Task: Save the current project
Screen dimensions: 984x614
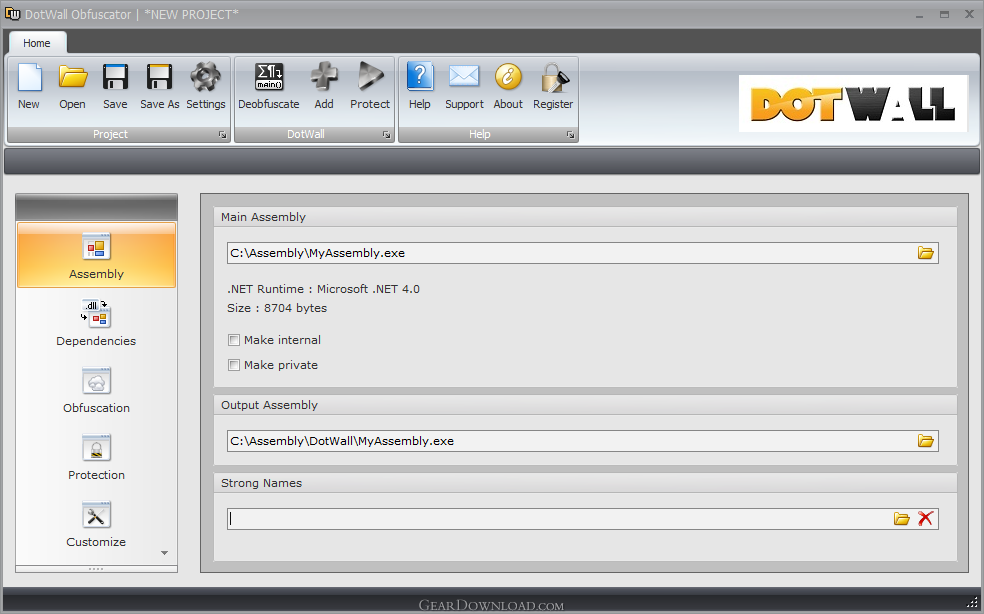Action: pyautogui.click(x=115, y=88)
